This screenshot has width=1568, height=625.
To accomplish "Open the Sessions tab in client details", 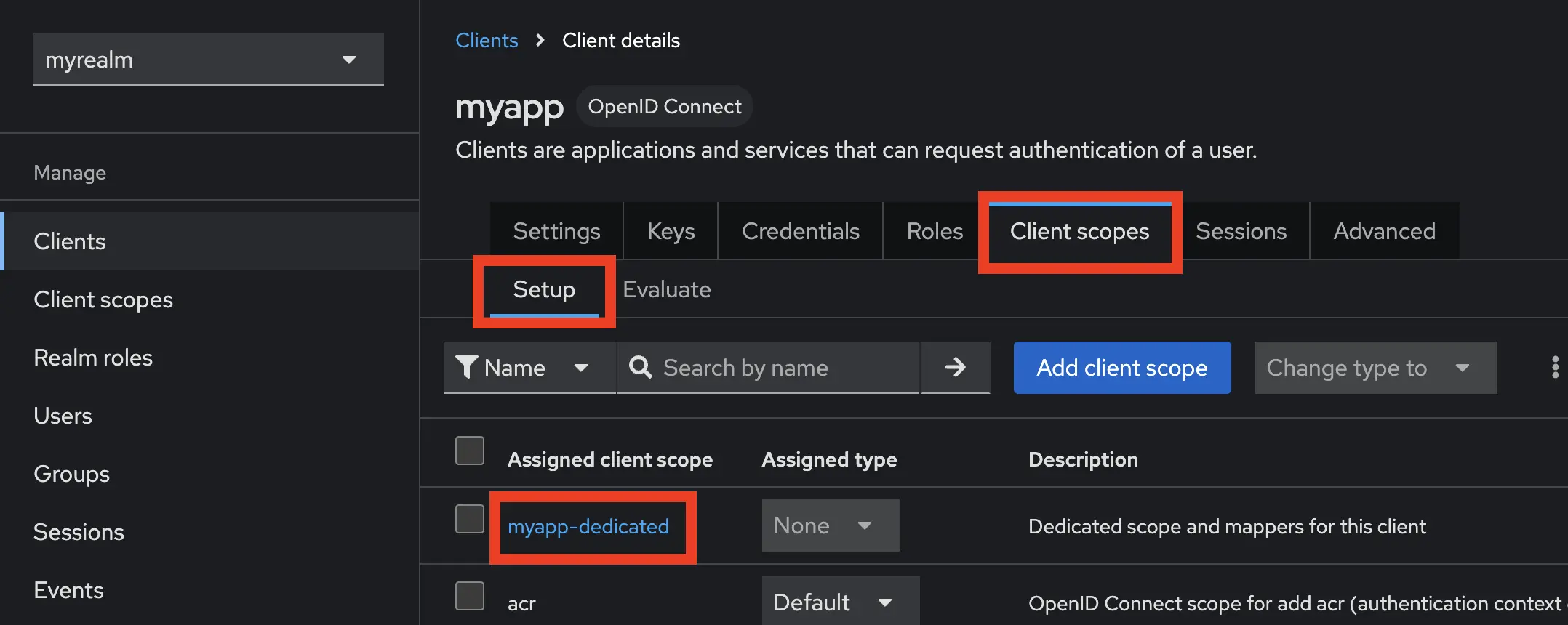I will [1241, 231].
